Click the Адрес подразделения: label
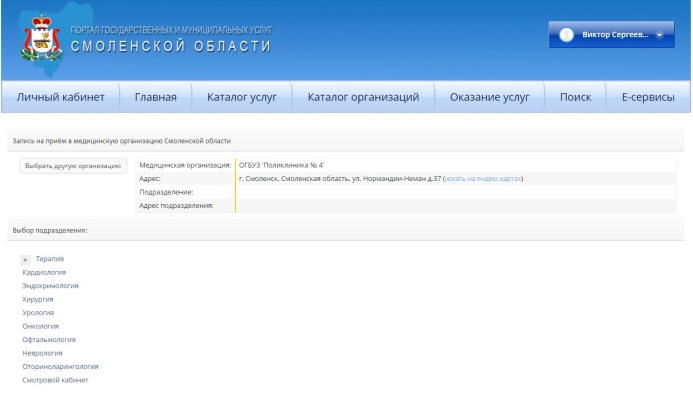Screen dimensions: 693x397 [176, 206]
